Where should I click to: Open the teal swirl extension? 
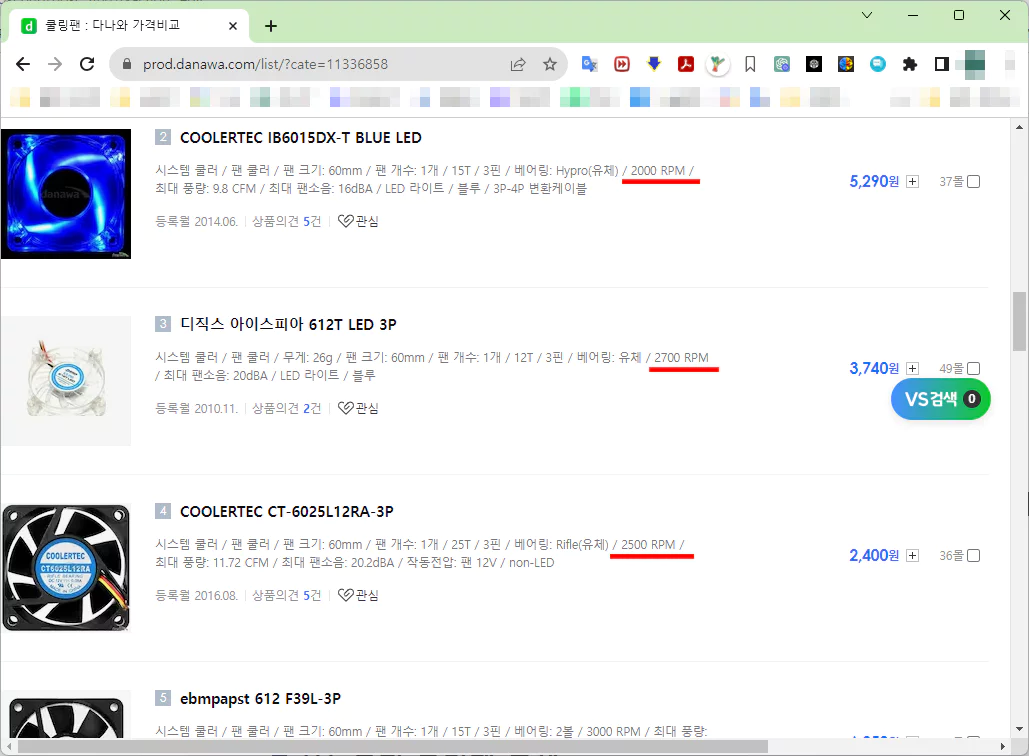click(782, 64)
